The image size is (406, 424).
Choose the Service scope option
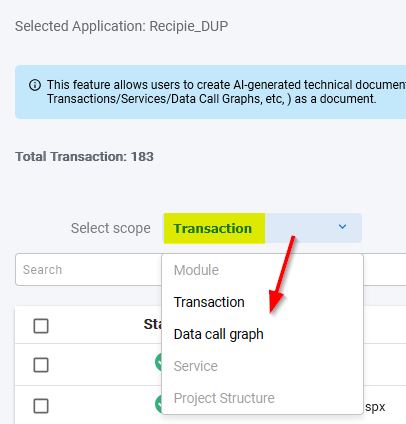pyautogui.click(x=196, y=366)
